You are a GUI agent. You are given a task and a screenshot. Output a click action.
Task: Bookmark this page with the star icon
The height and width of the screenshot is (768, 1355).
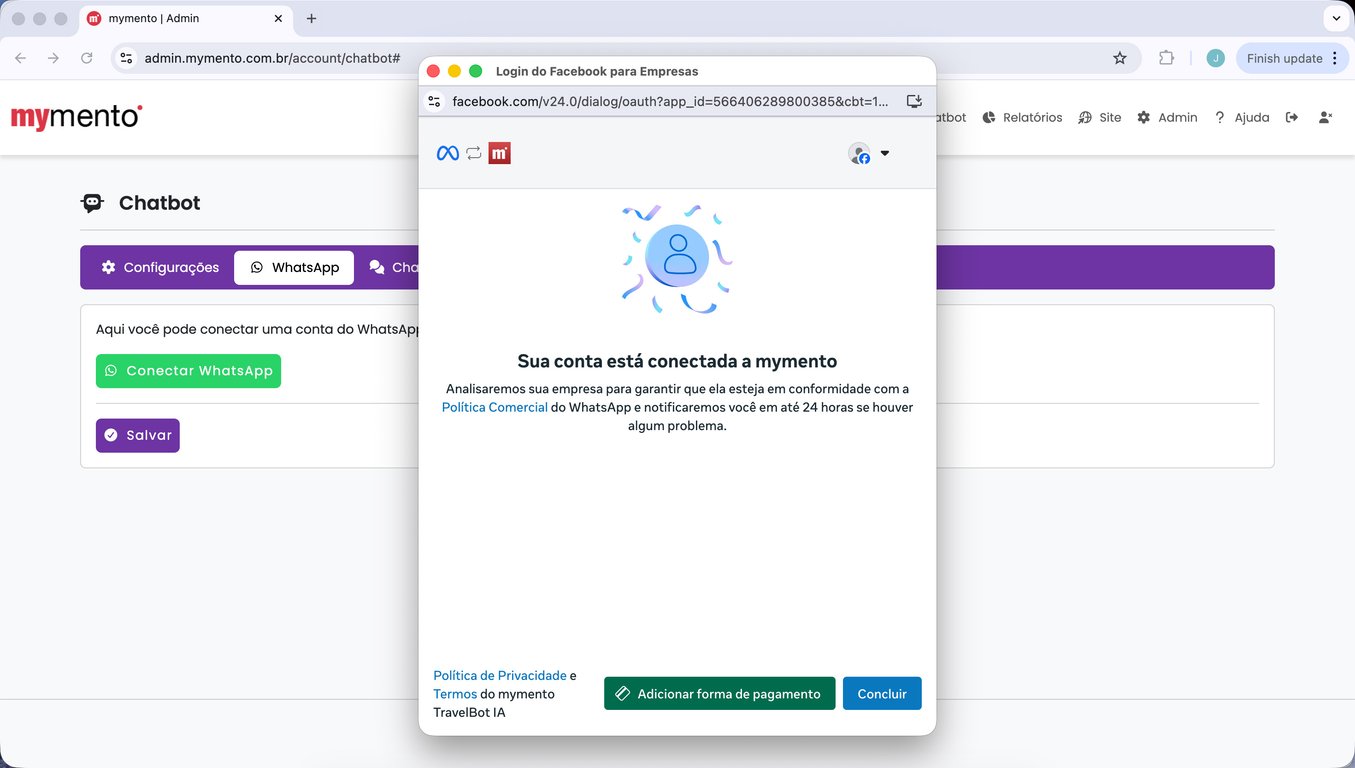[x=1120, y=58]
